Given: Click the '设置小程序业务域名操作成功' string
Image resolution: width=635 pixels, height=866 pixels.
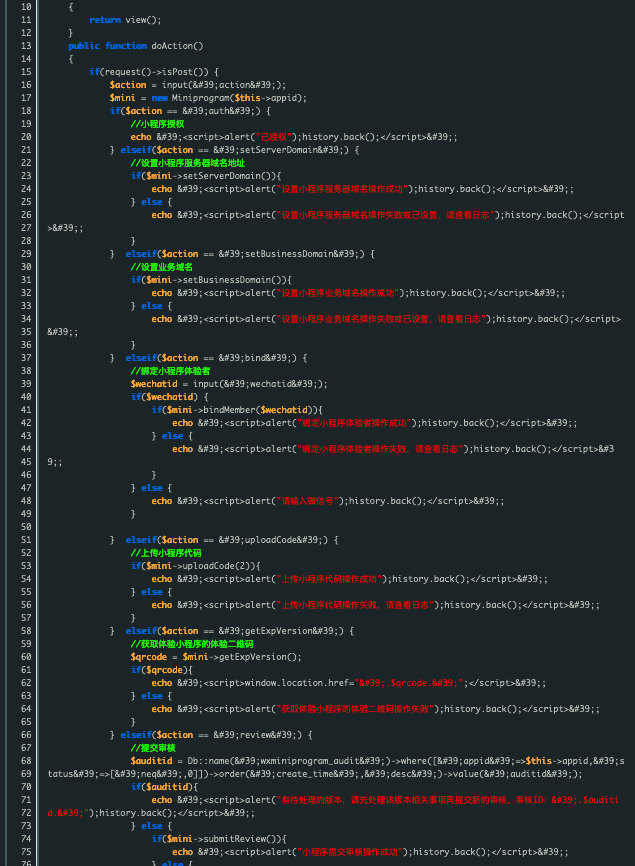Looking at the screenshot, I should (338, 293).
